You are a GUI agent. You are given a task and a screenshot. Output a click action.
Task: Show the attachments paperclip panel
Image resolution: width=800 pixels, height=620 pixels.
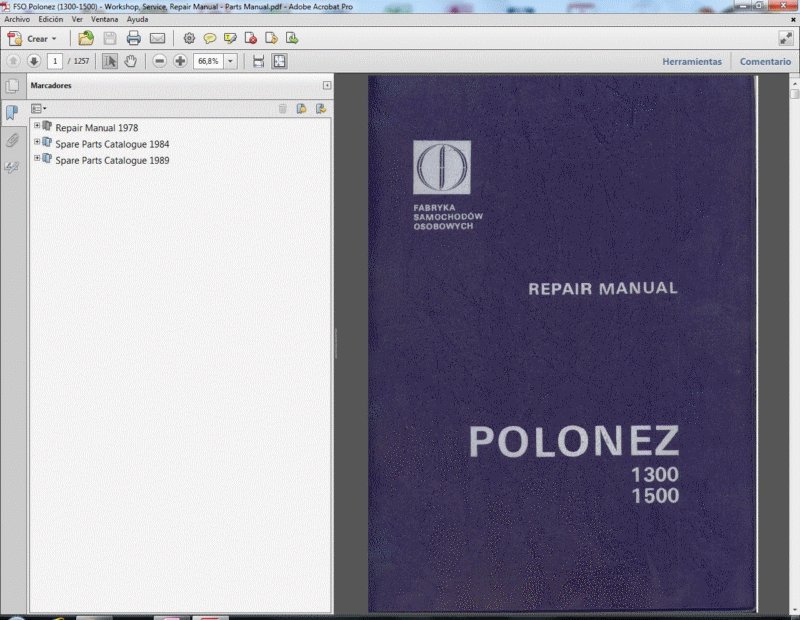pyautogui.click(x=12, y=140)
